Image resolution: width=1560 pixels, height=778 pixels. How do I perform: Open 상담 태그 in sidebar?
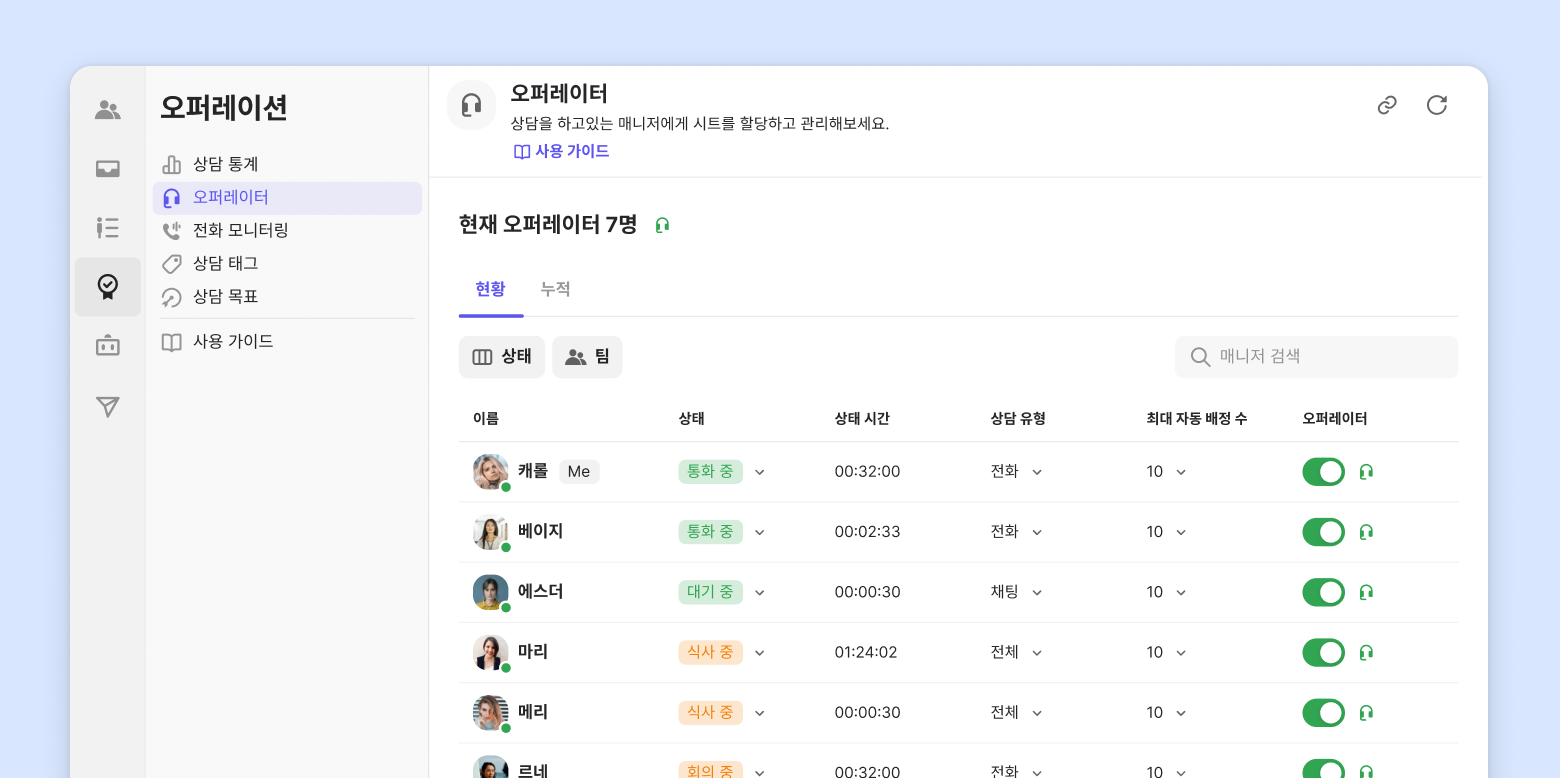click(225, 263)
